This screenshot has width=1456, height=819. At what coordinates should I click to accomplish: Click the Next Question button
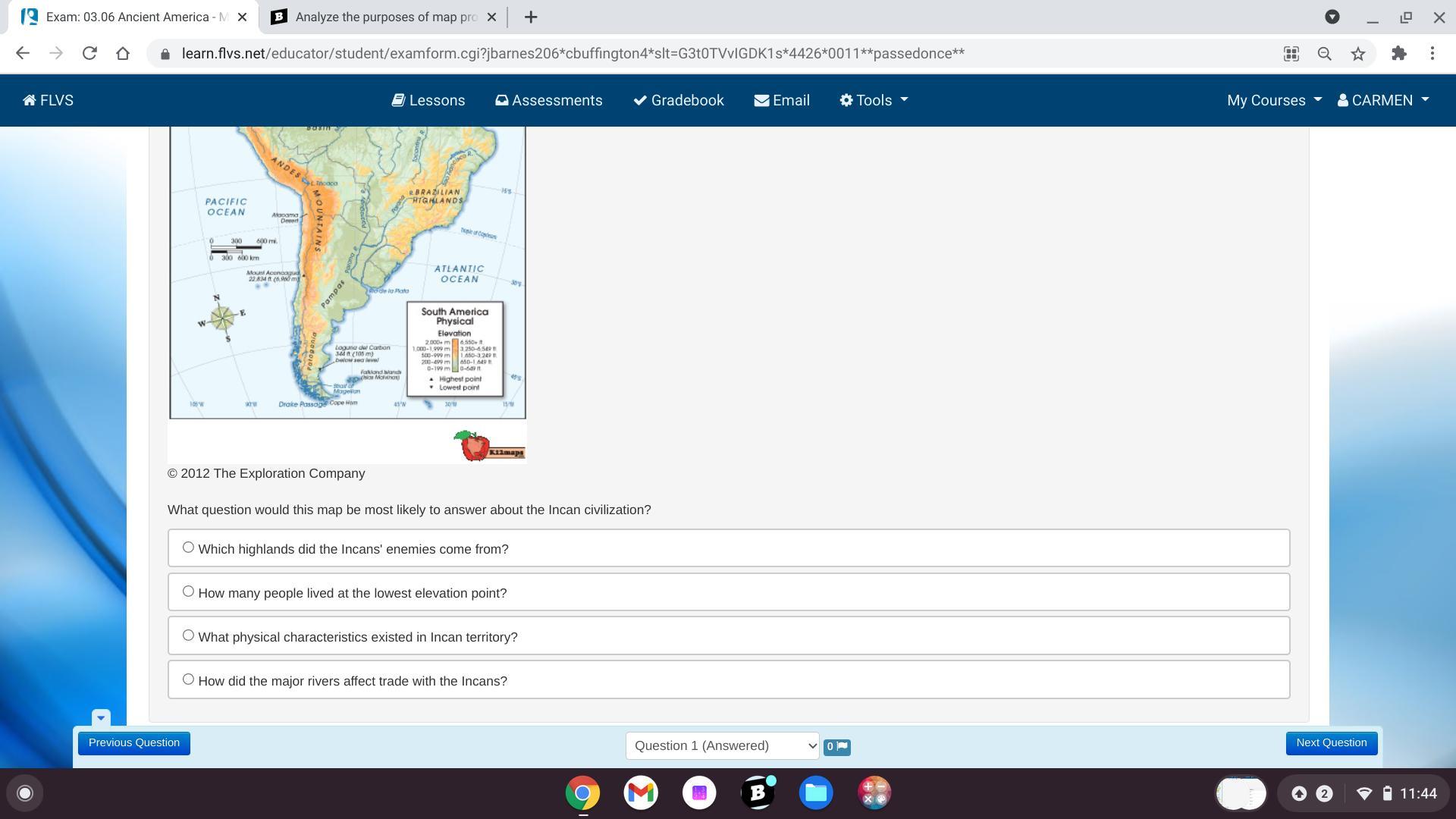[1331, 743]
